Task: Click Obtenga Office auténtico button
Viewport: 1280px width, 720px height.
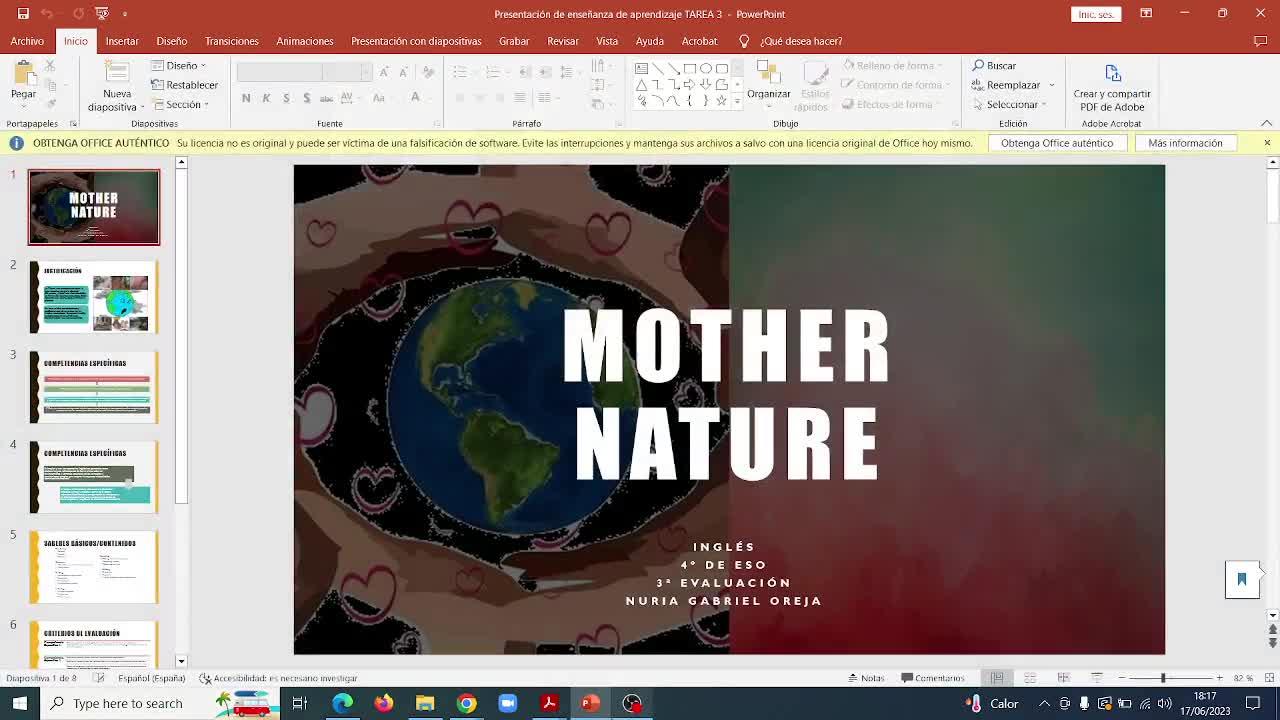Action: pyautogui.click(x=1056, y=143)
